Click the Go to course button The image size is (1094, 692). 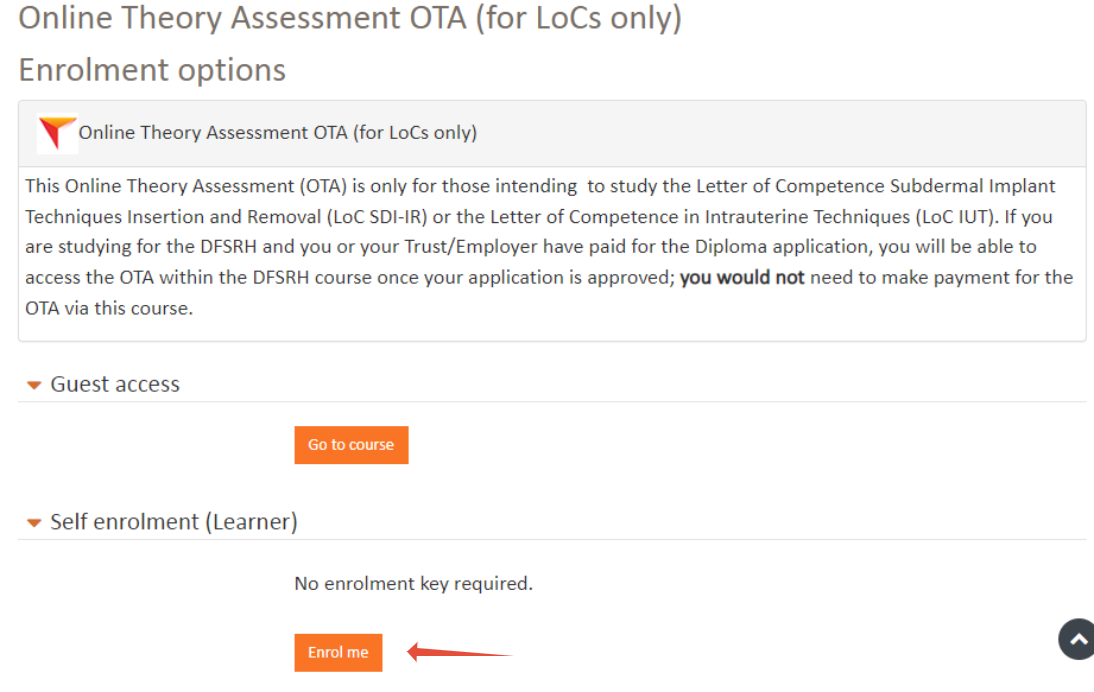351,445
